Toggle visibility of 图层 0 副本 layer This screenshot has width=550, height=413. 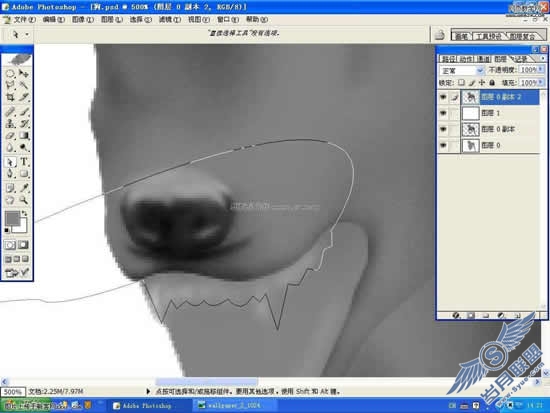443,129
